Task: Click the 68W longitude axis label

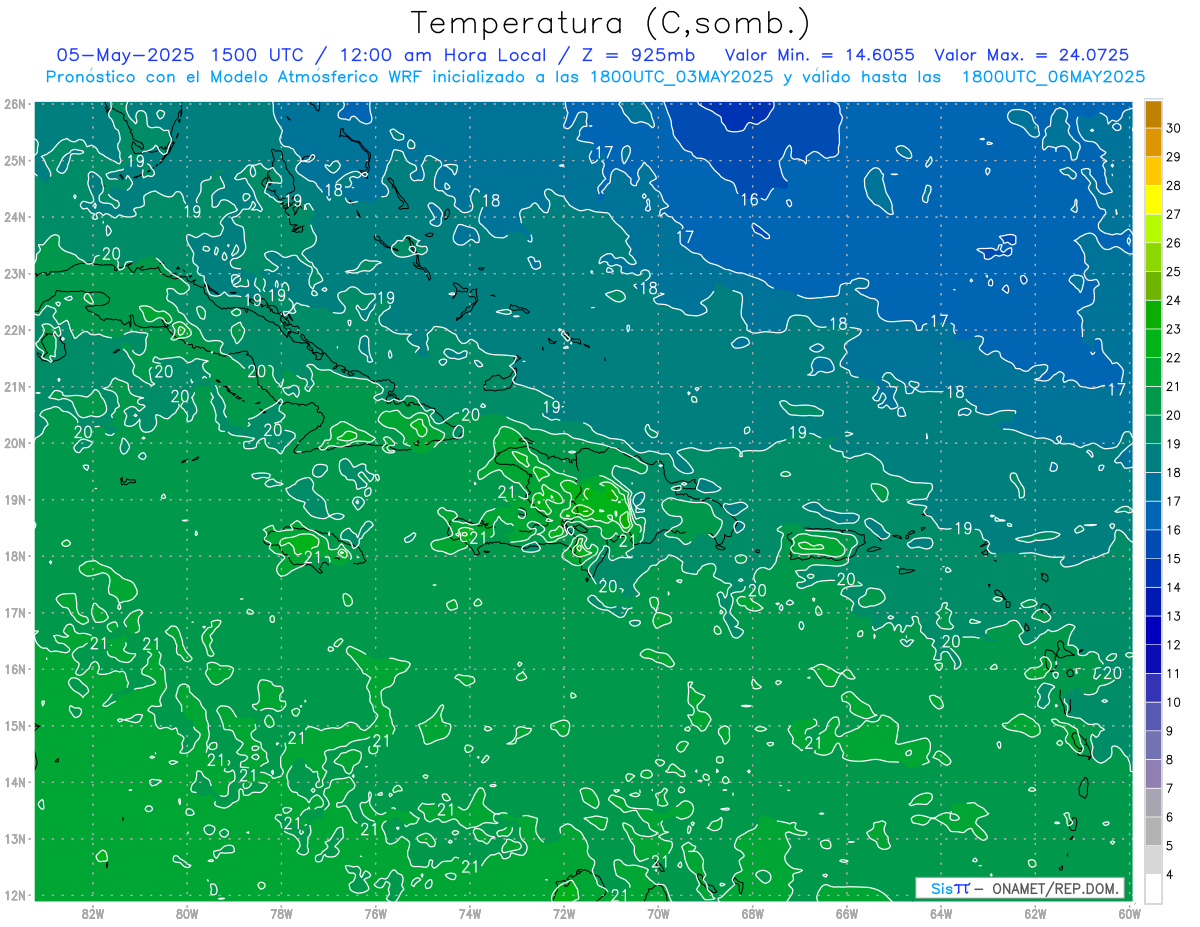Action: point(753,912)
